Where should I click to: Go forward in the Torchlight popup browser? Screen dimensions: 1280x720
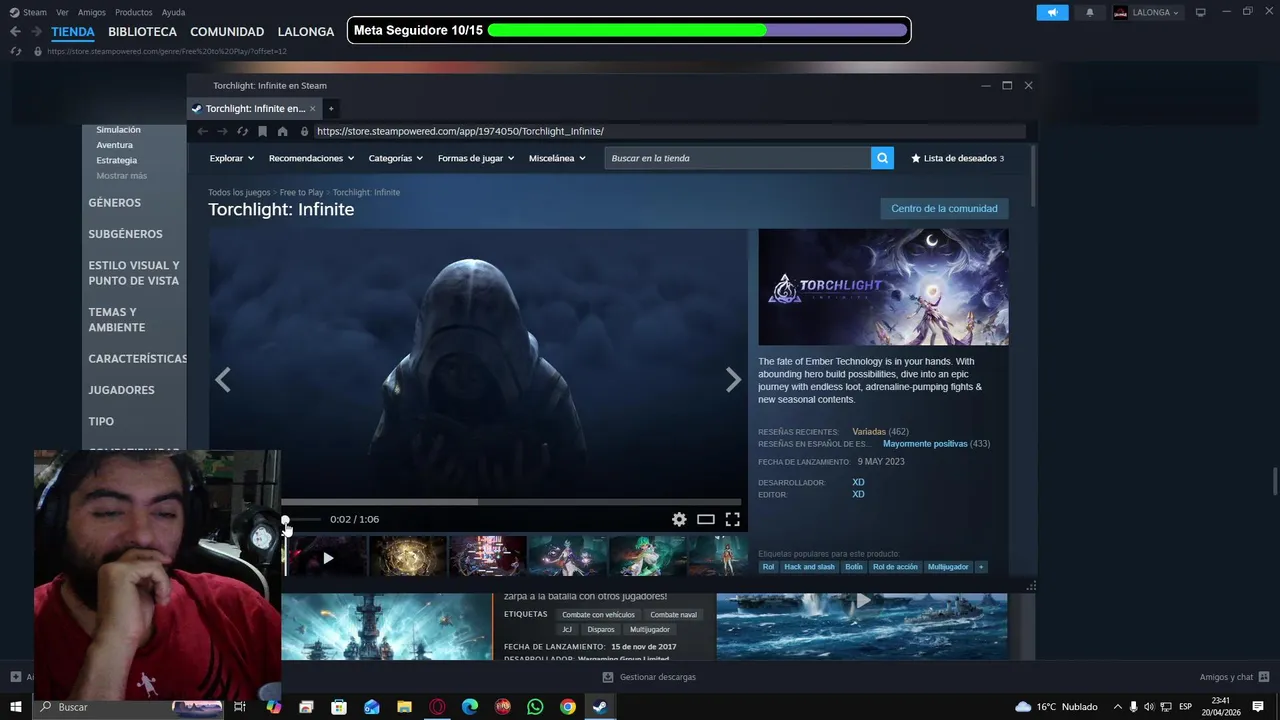(222, 131)
